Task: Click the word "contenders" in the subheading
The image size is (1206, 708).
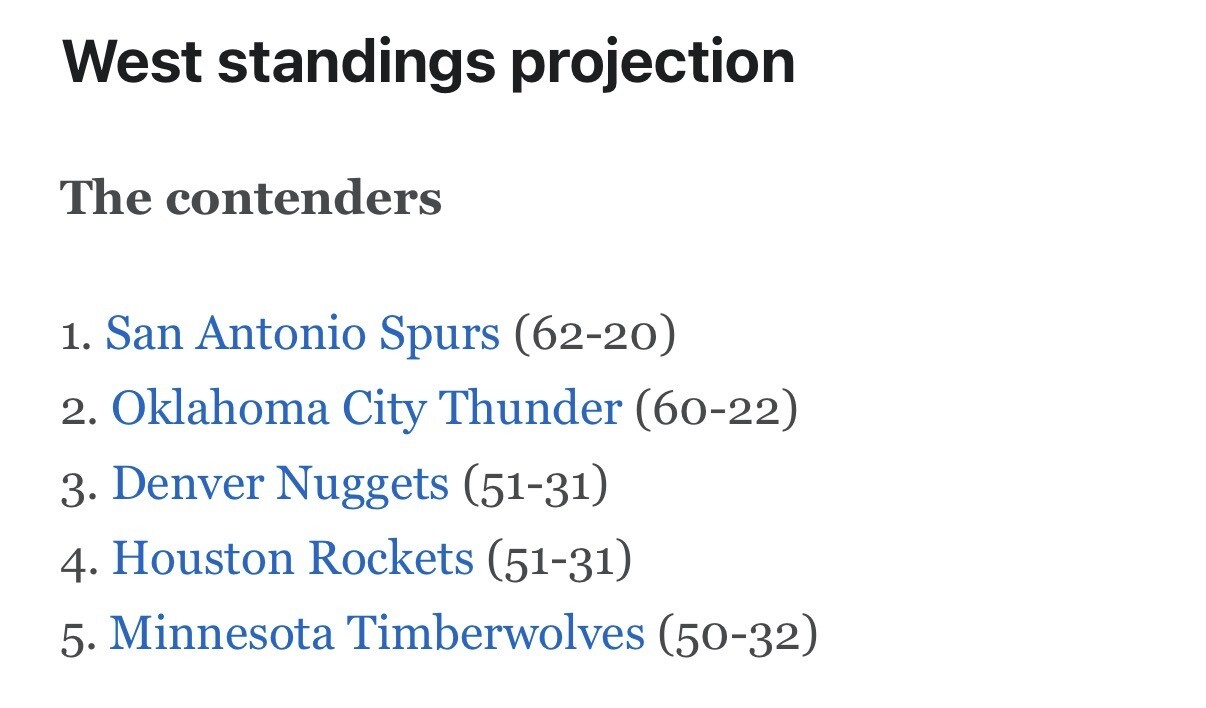Action: [303, 197]
